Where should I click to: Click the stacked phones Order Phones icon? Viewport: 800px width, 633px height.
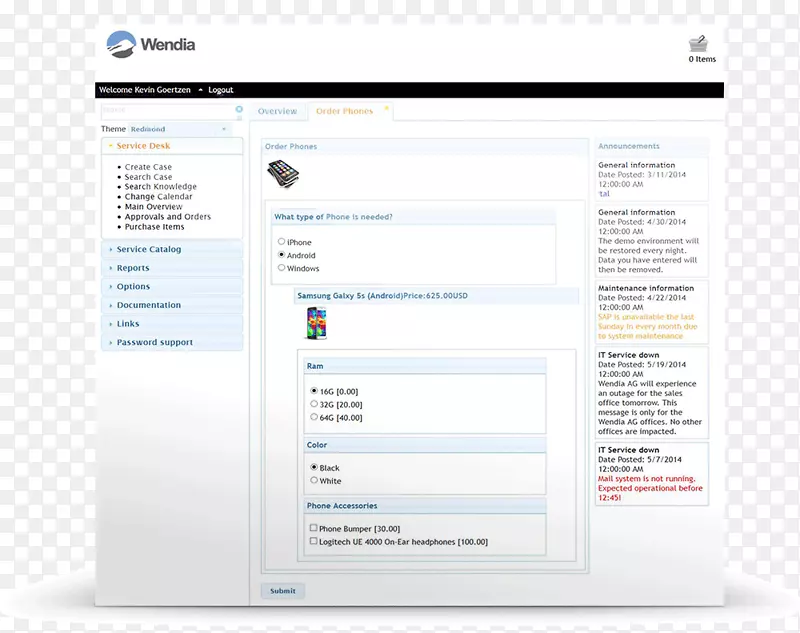282,173
